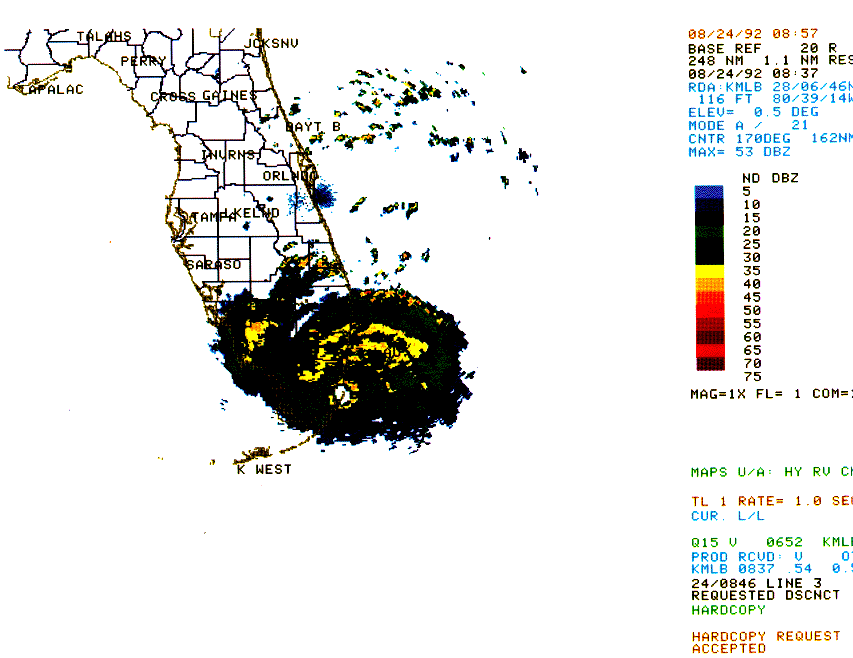Image resolution: width=853 pixels, height=658 pixels.
Task: Click the MAPS U/A: HY RV line
Action: [x=772, y=472]
